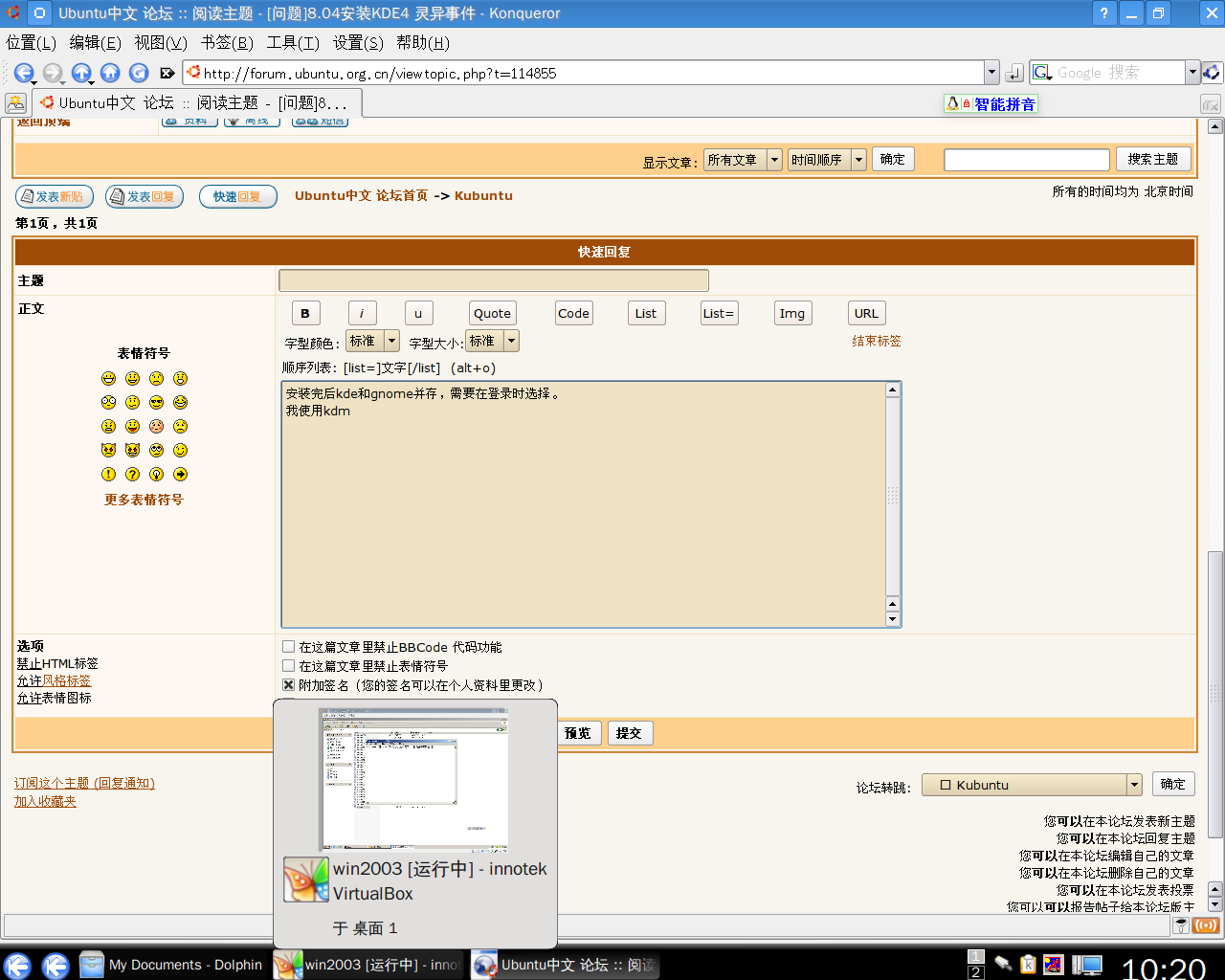Open the font size (字型大小) dropdown
1225x980 pixels.
tap(492, 341)
